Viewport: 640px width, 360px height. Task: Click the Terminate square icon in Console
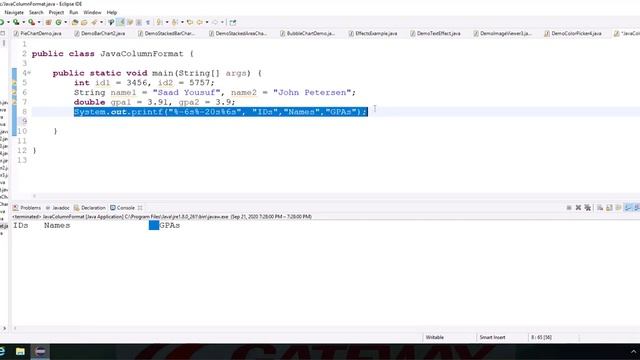569,208
